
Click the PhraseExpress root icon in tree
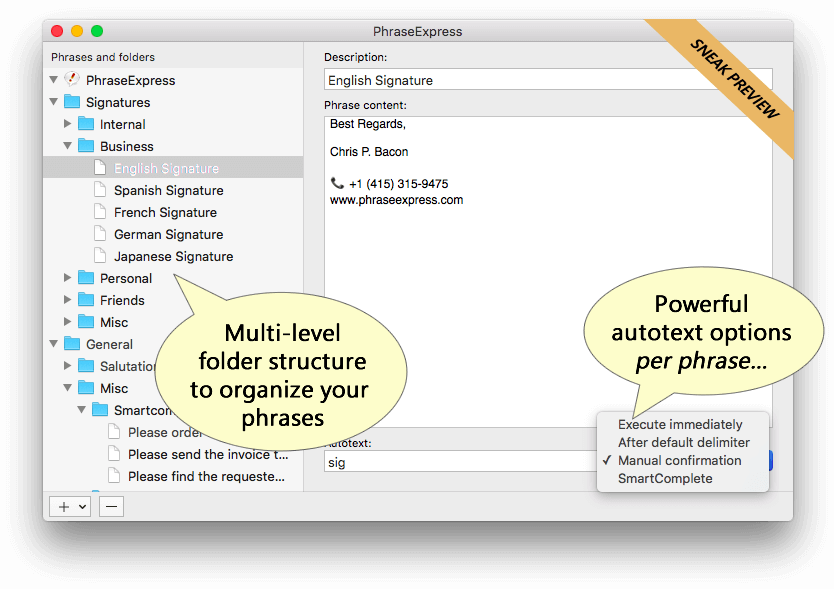[72, 80]
